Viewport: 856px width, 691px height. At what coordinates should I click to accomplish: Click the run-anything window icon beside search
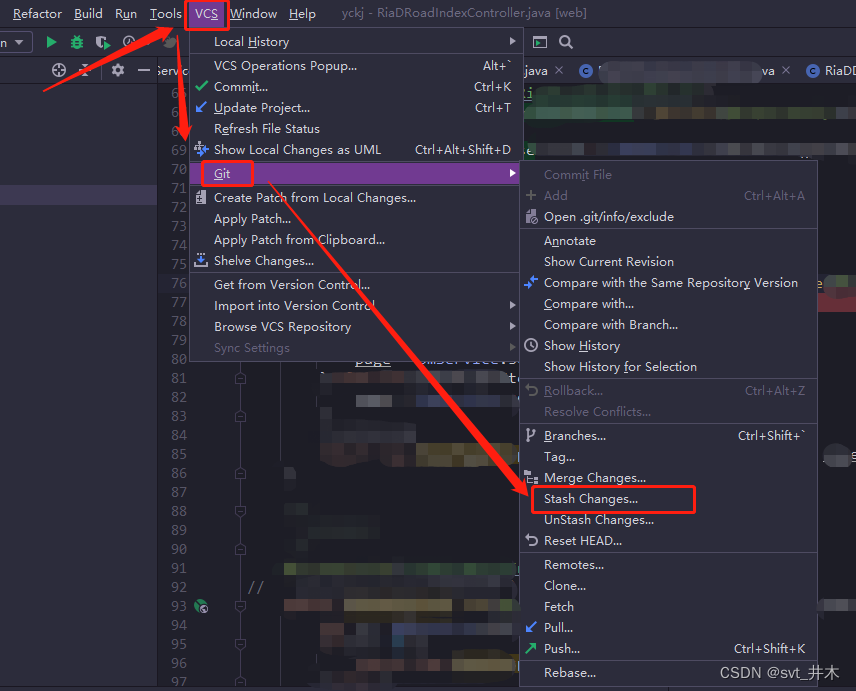[x=540, y=42]
